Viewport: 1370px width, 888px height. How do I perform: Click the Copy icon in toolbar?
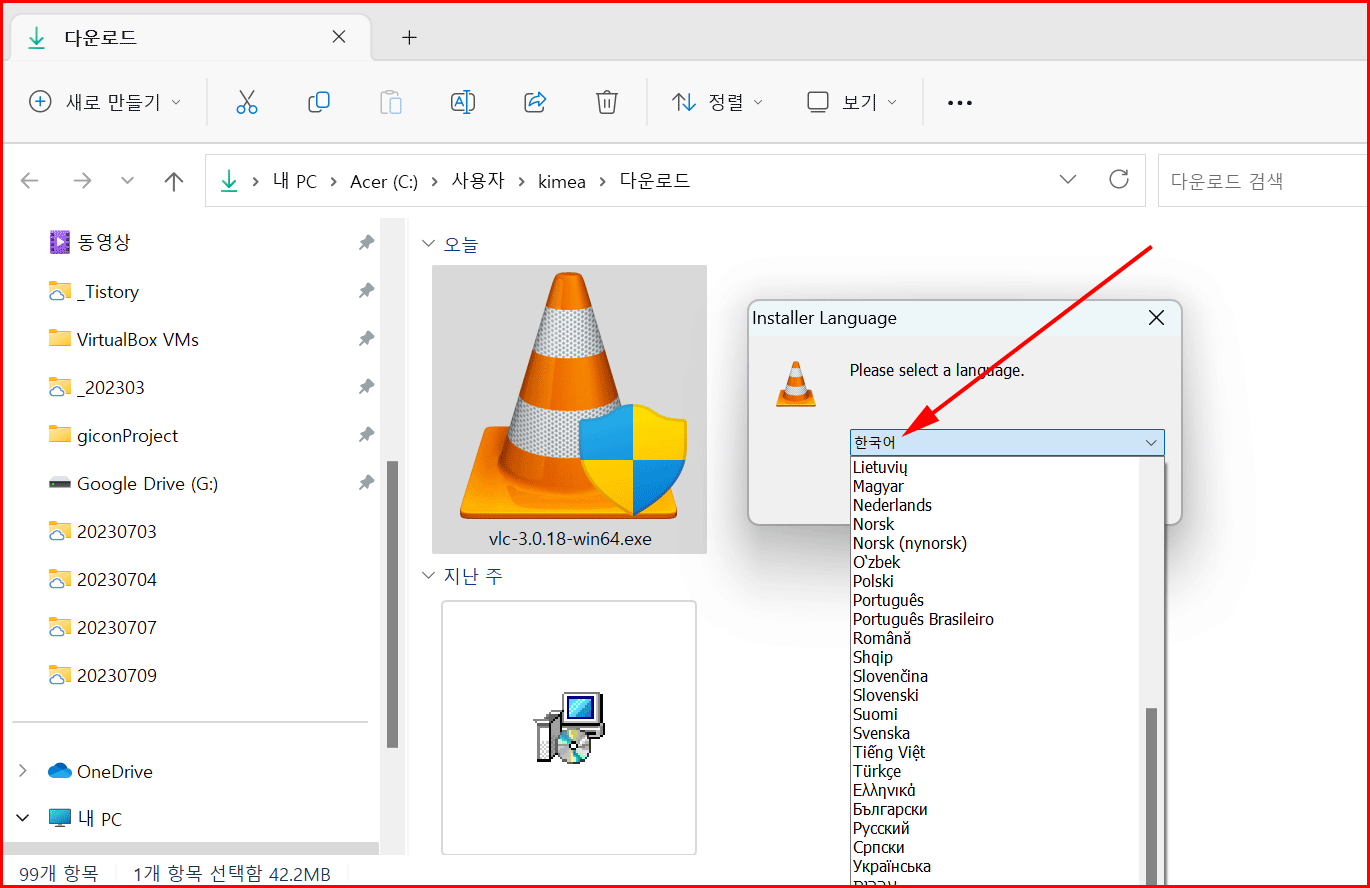319,102
